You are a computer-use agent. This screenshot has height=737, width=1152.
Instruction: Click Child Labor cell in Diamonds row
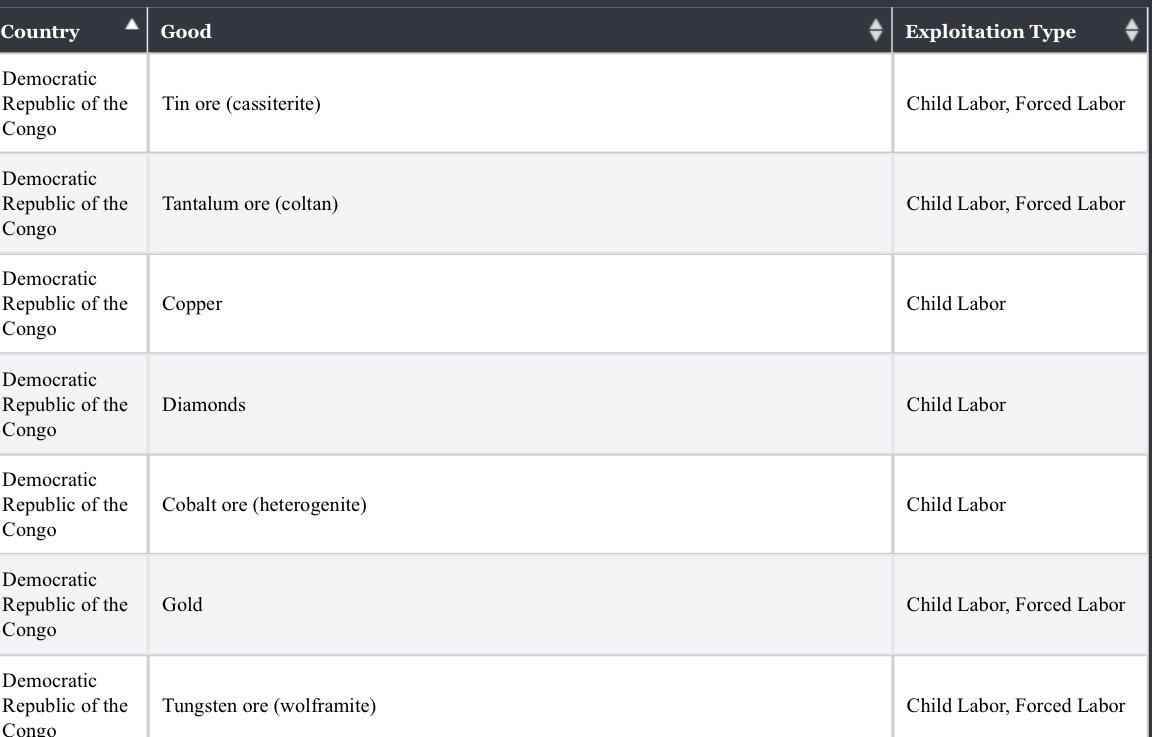(x=956, y=404)
